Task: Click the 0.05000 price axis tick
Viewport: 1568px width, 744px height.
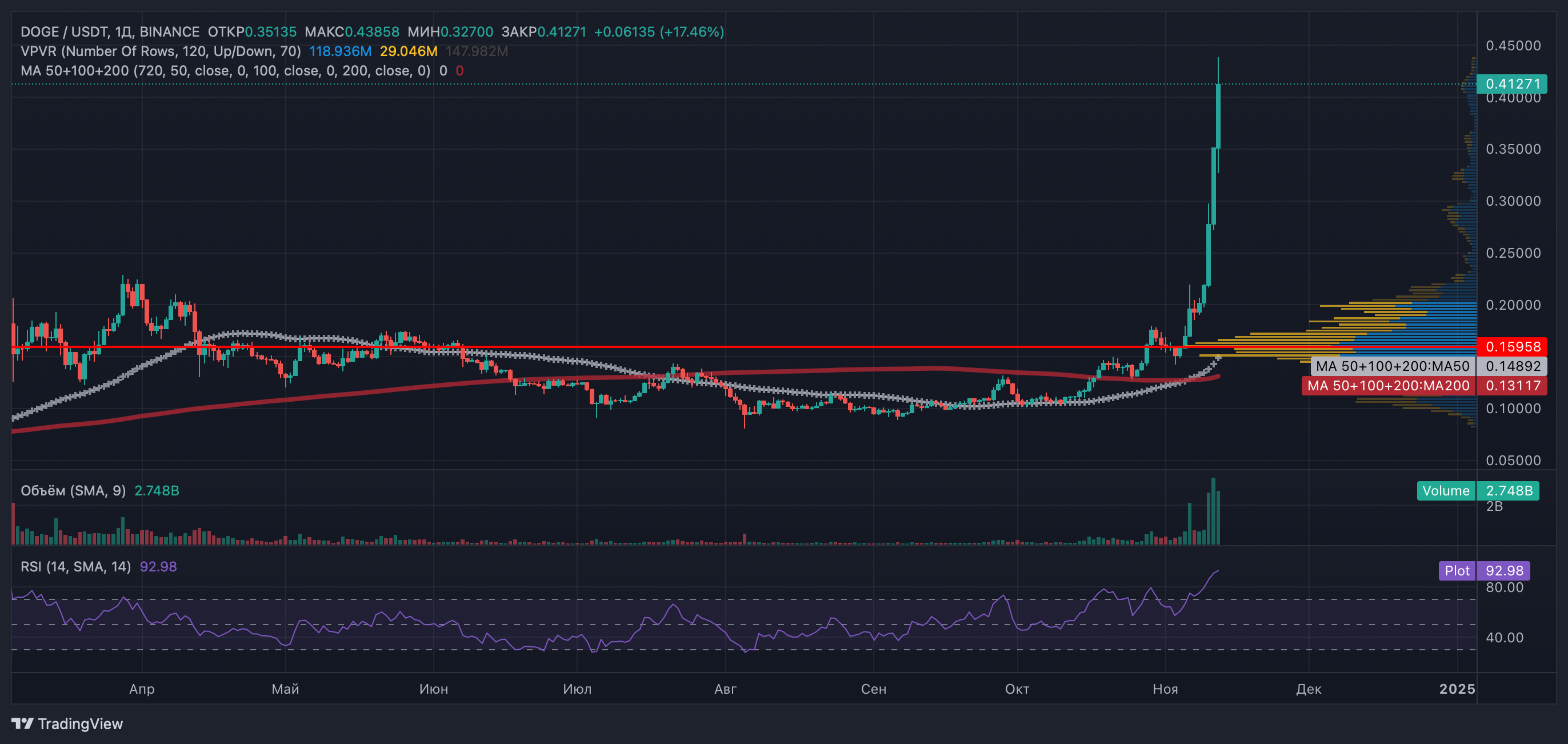Action: point(1513,460)
